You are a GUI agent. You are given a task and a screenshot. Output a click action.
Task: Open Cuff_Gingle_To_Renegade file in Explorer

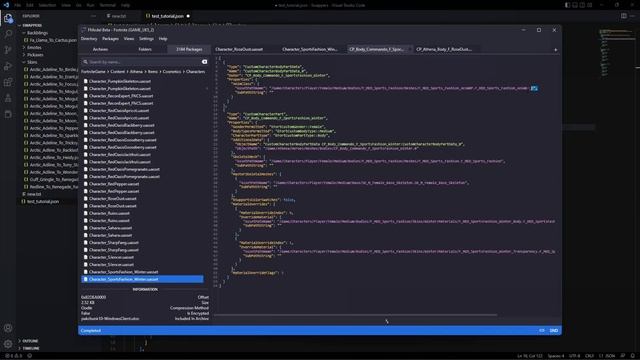pos(51,180)
